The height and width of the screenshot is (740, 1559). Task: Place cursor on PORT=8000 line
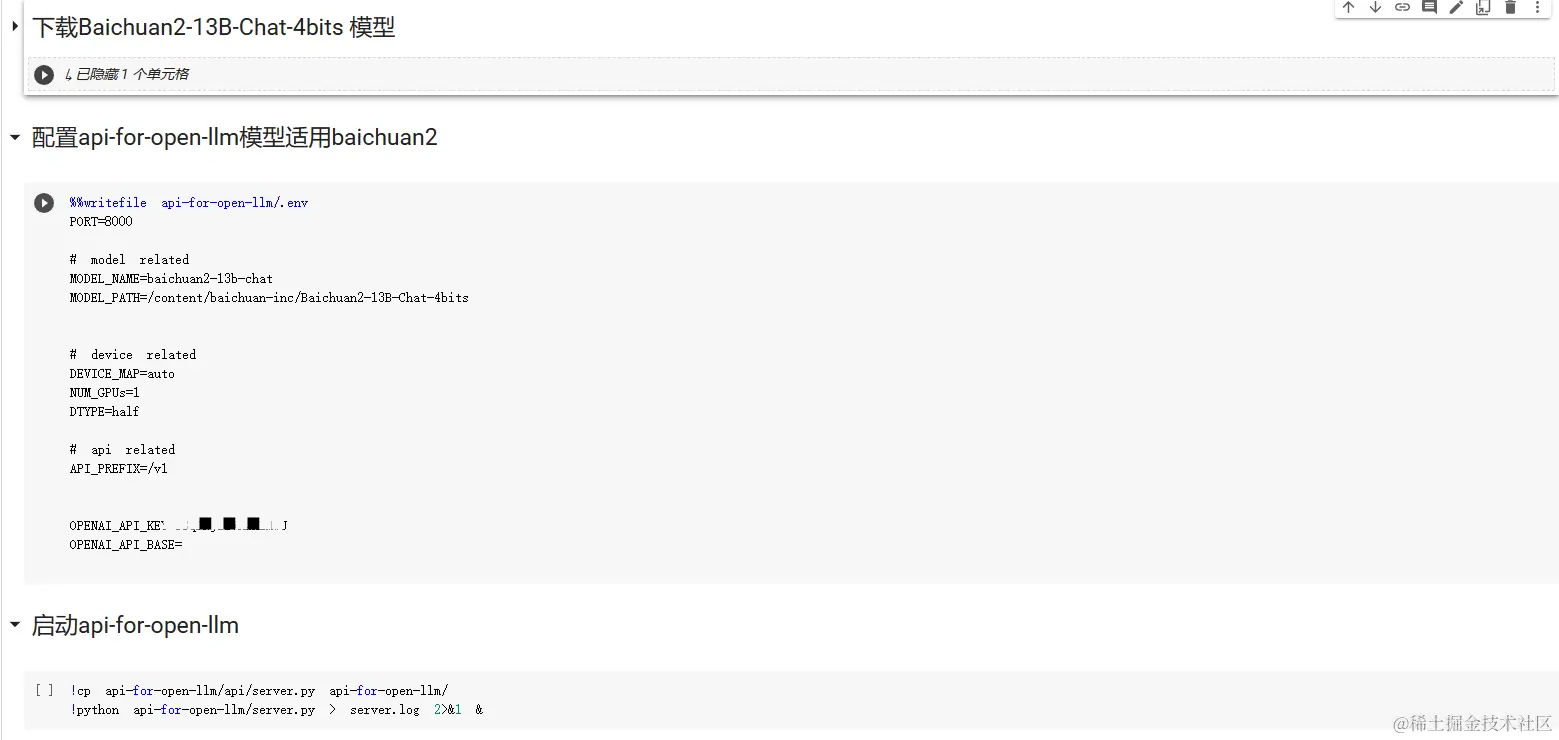click(x=101, y=222)
